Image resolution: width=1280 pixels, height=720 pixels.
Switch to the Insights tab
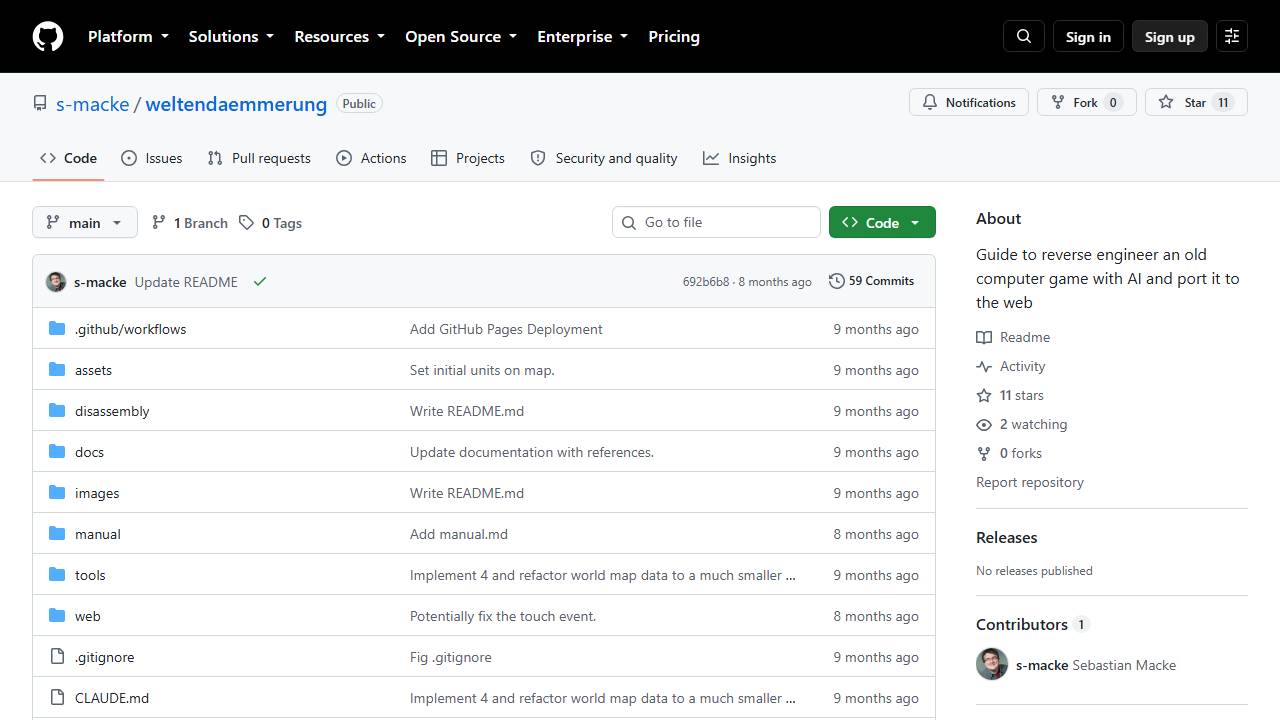click(x=739, y=158)
